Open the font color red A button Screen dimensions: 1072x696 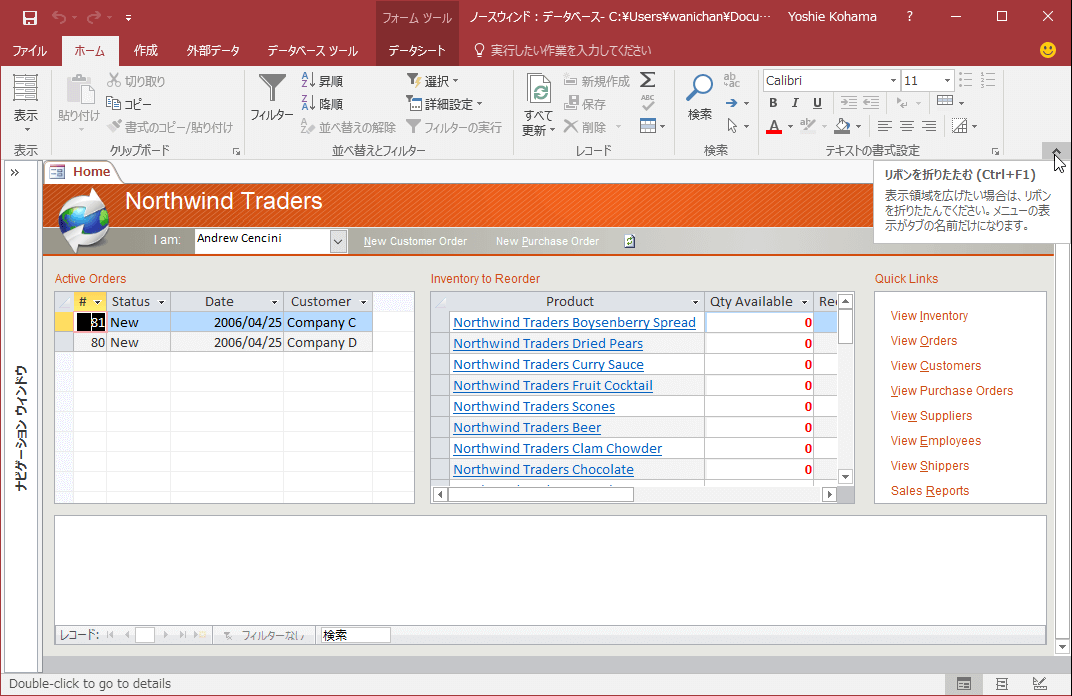click(773, 126)
